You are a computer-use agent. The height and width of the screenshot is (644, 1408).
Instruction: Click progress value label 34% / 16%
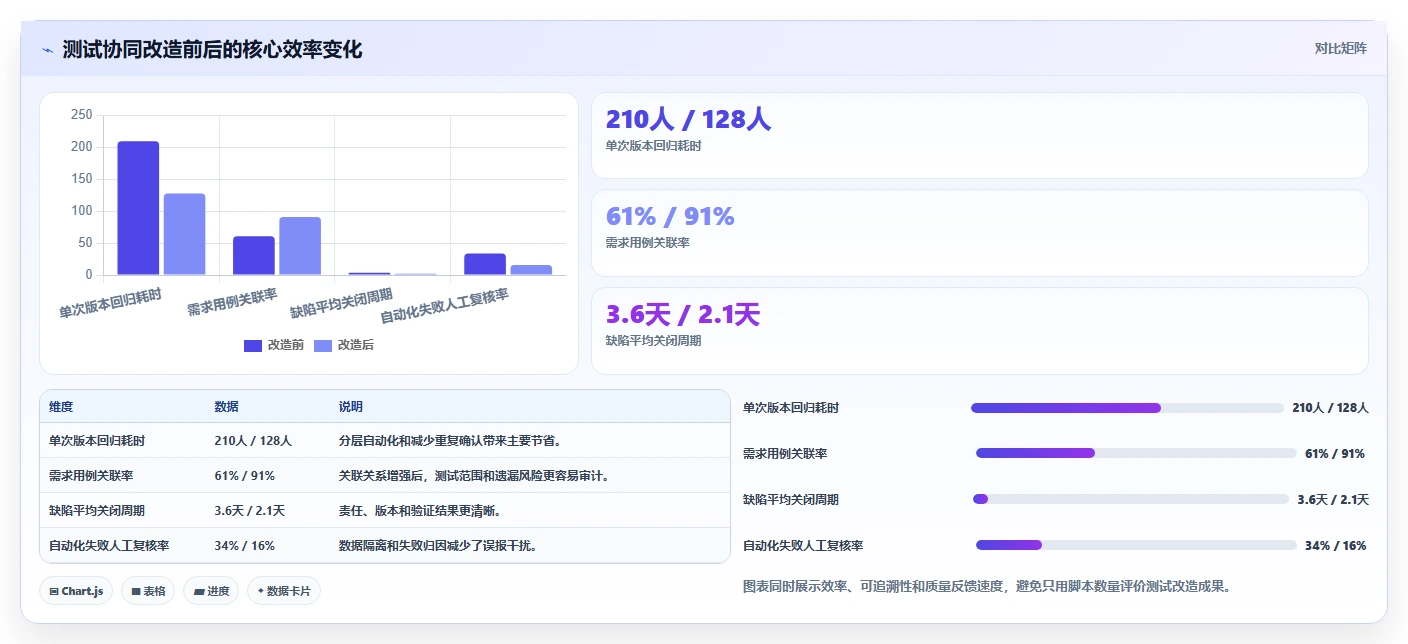pos(1335,545)
